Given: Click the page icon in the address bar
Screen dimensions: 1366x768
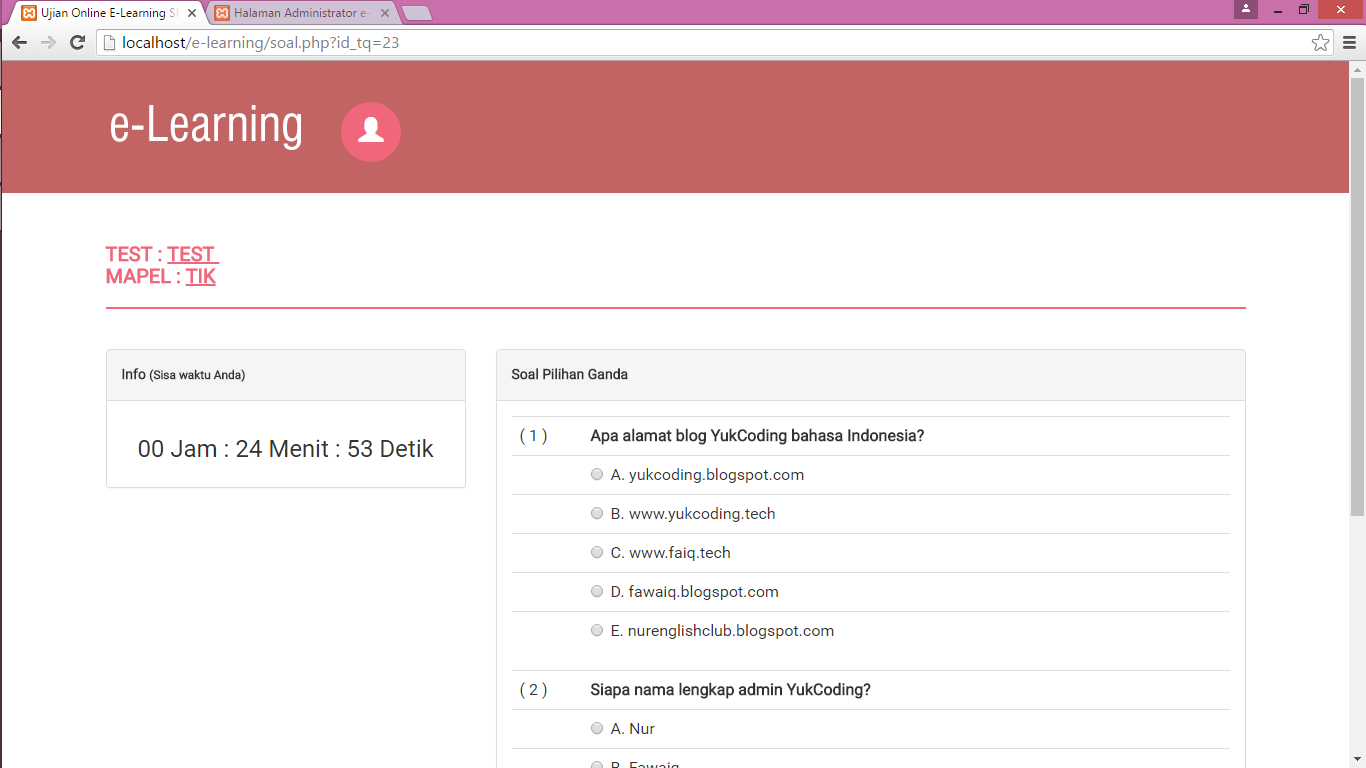Looking at the screenshot, I should (110, 42).
